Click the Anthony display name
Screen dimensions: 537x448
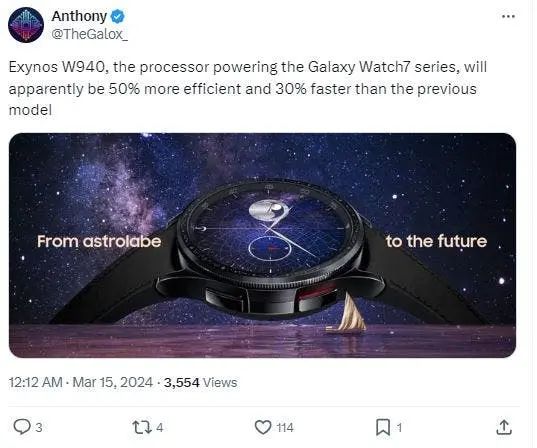click(x=79, y=16)
